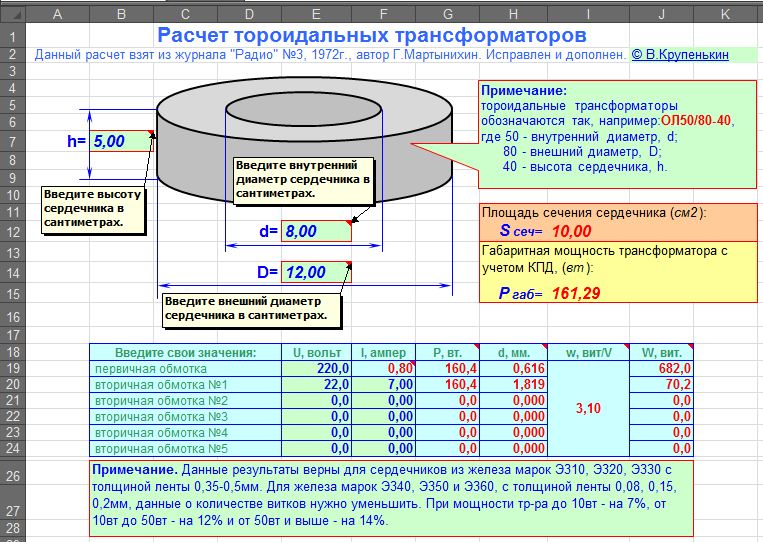Select primary winding current cell 0,80
763x542 pixels.
(x=383, y=368)
